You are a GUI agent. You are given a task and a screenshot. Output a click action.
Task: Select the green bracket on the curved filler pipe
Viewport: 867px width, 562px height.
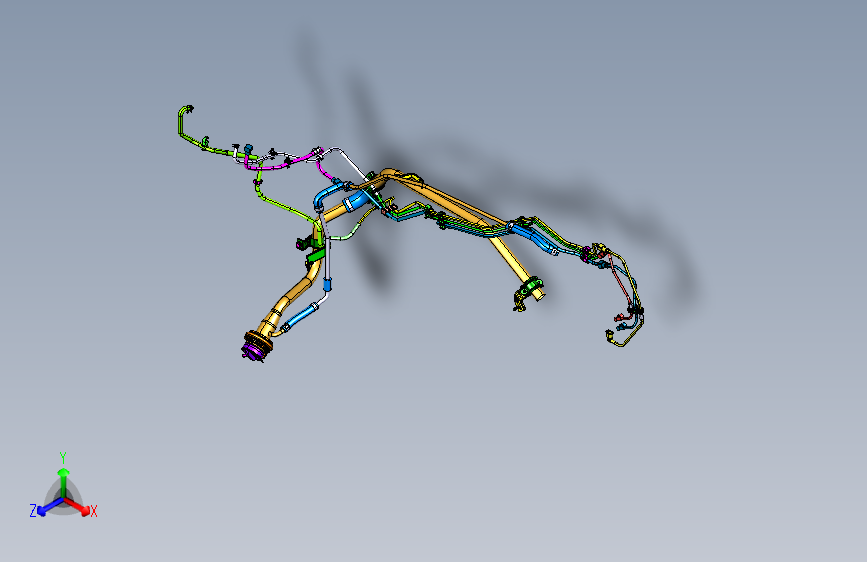click(x=316, y=255)
